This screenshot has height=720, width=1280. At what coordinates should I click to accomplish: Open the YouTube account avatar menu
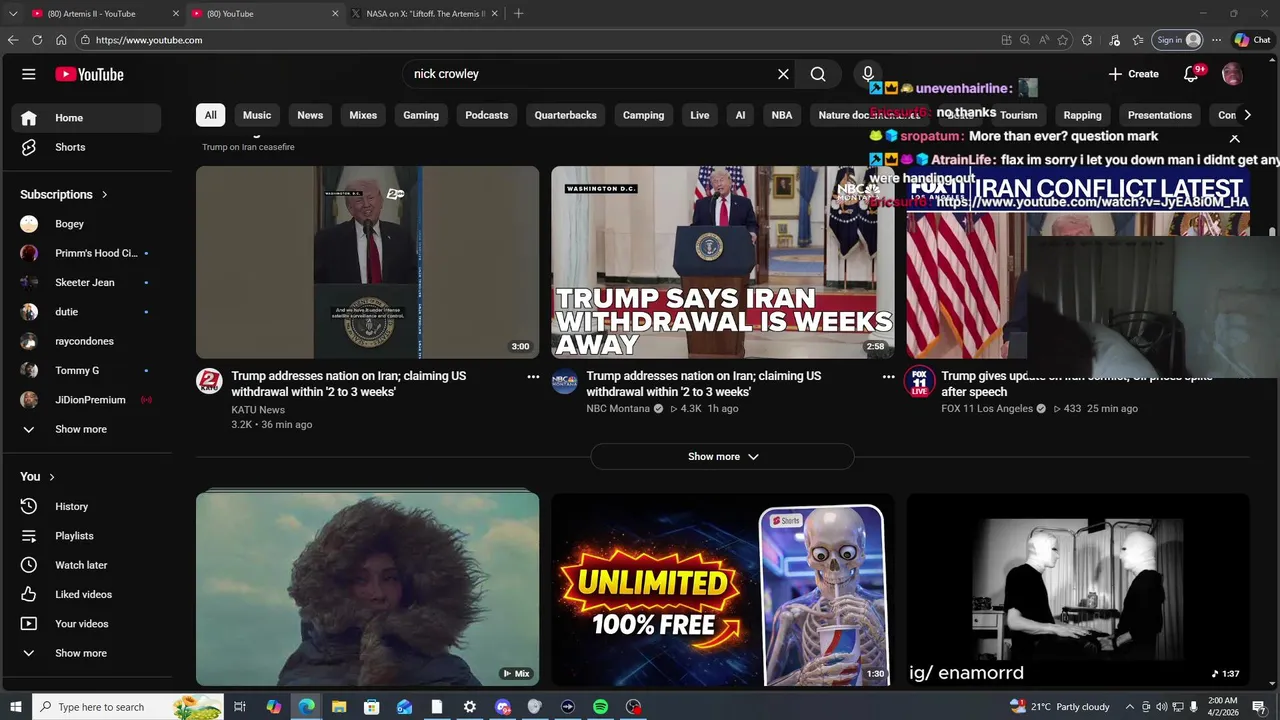(x=1232, y=74)
